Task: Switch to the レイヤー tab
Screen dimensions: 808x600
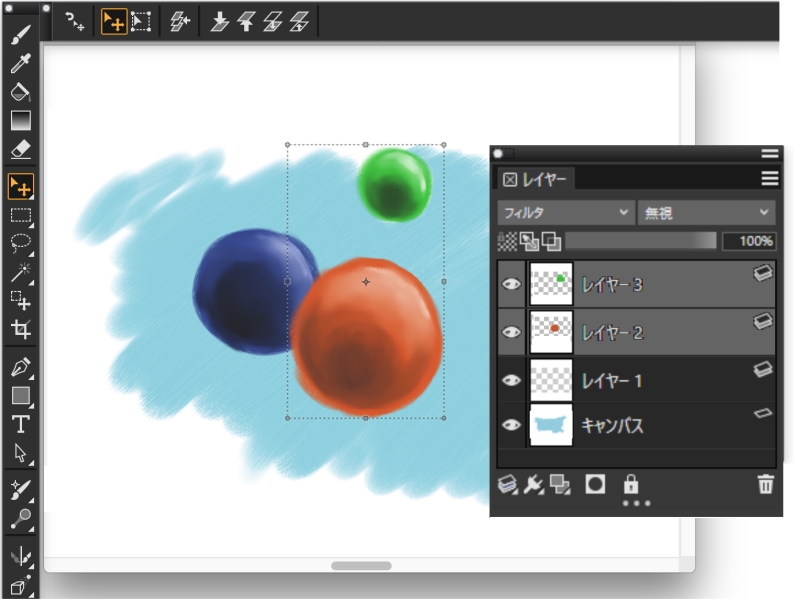Action: [x=536, y=180]
